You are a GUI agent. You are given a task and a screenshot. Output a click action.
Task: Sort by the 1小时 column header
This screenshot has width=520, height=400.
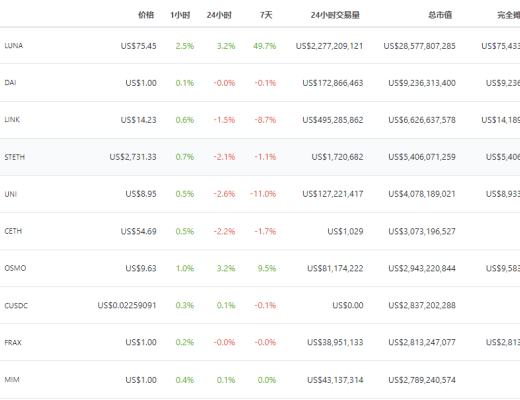pyautogui.click(x=180, y=15)
